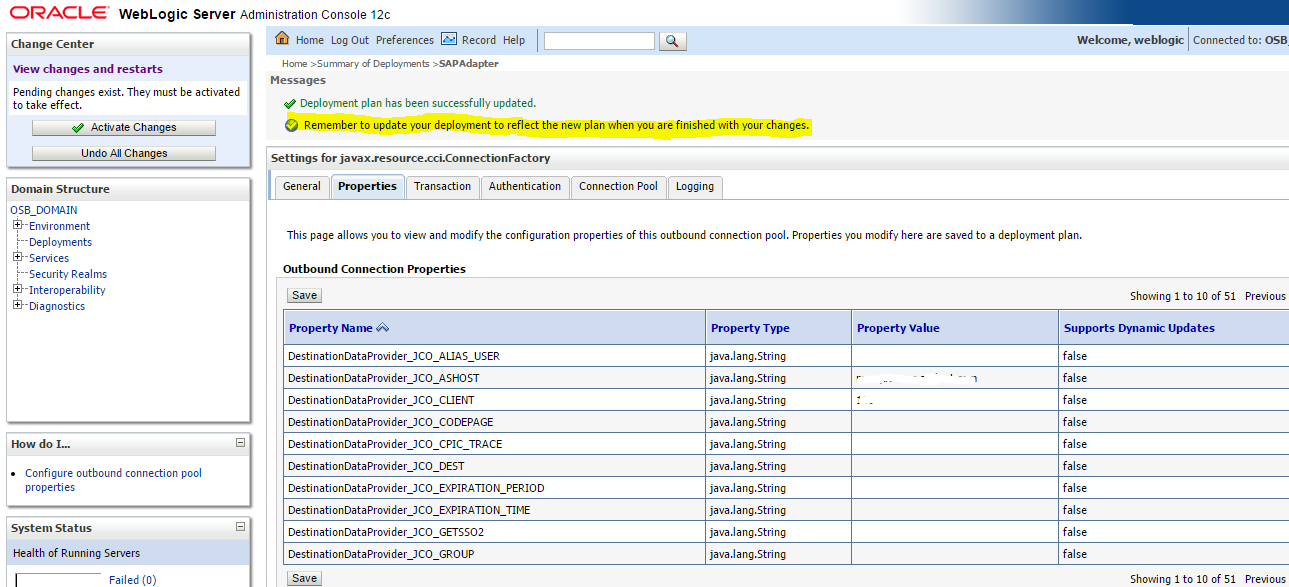Switch to the Transaction tab
Screen dimensions: 1289x587
(442, 186)
